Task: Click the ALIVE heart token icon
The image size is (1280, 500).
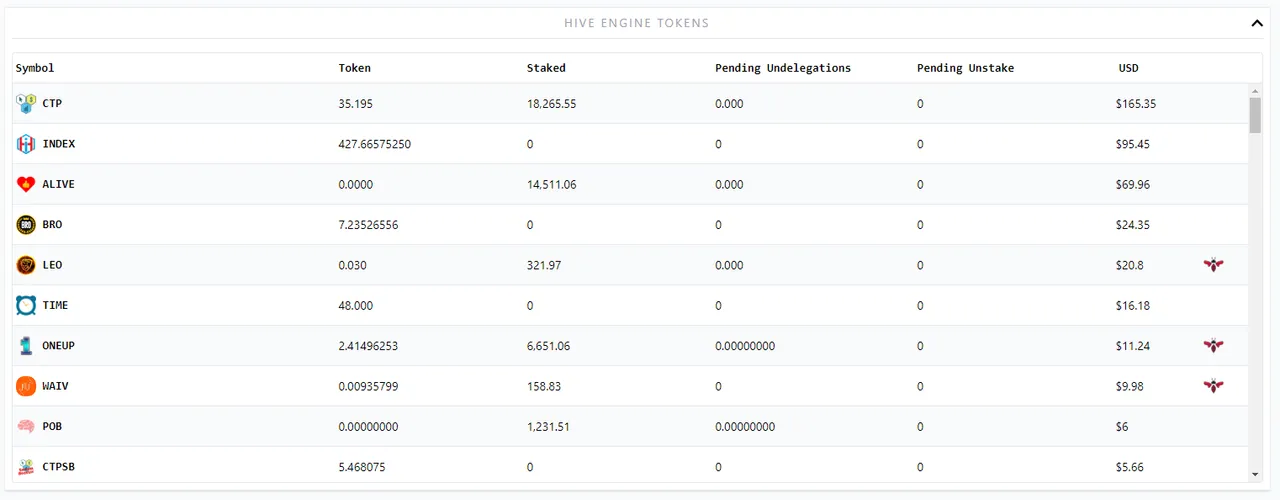Action: click(x=26, y=184)
